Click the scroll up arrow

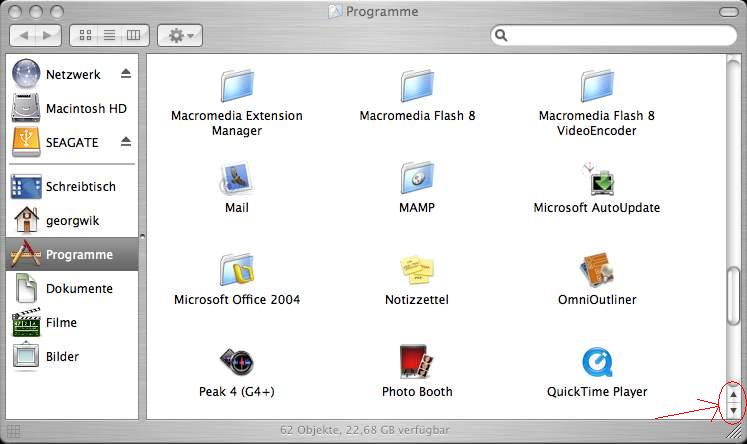tap(733, 394)
